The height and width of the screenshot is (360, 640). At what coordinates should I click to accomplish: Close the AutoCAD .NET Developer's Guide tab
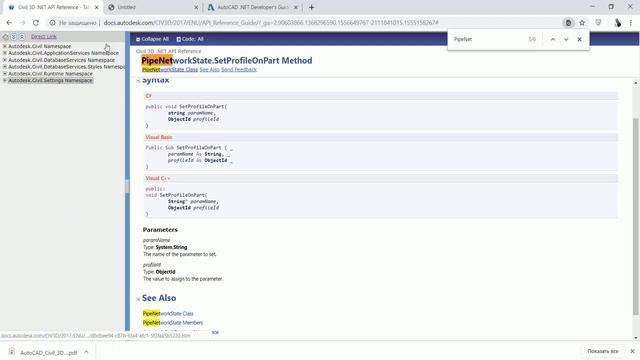click(296, 7)
